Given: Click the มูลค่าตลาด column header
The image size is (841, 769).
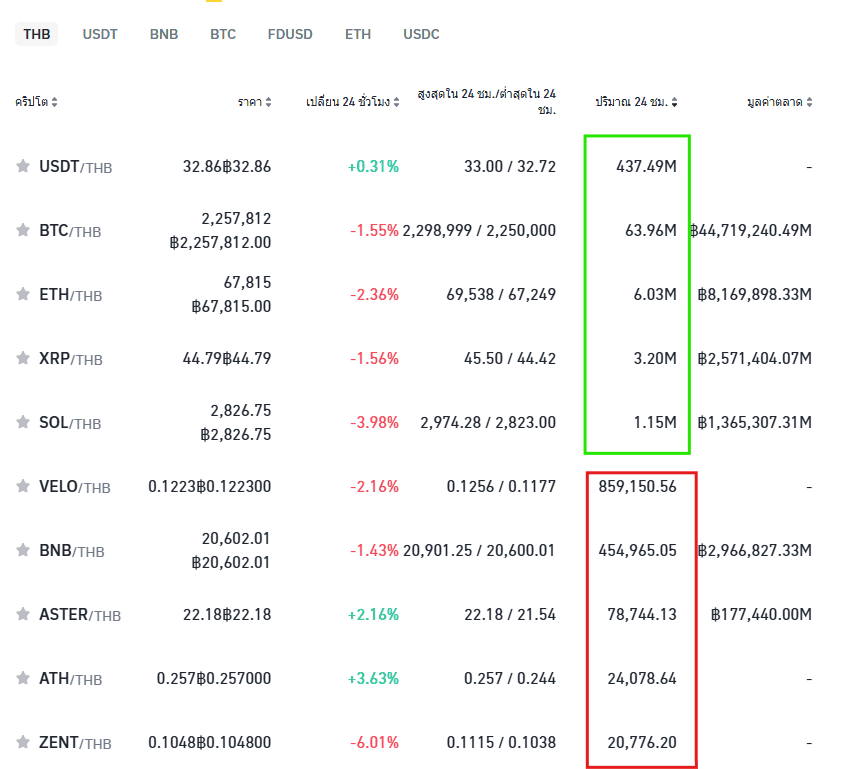Looking at the screenshot, I should click(774, 102).
